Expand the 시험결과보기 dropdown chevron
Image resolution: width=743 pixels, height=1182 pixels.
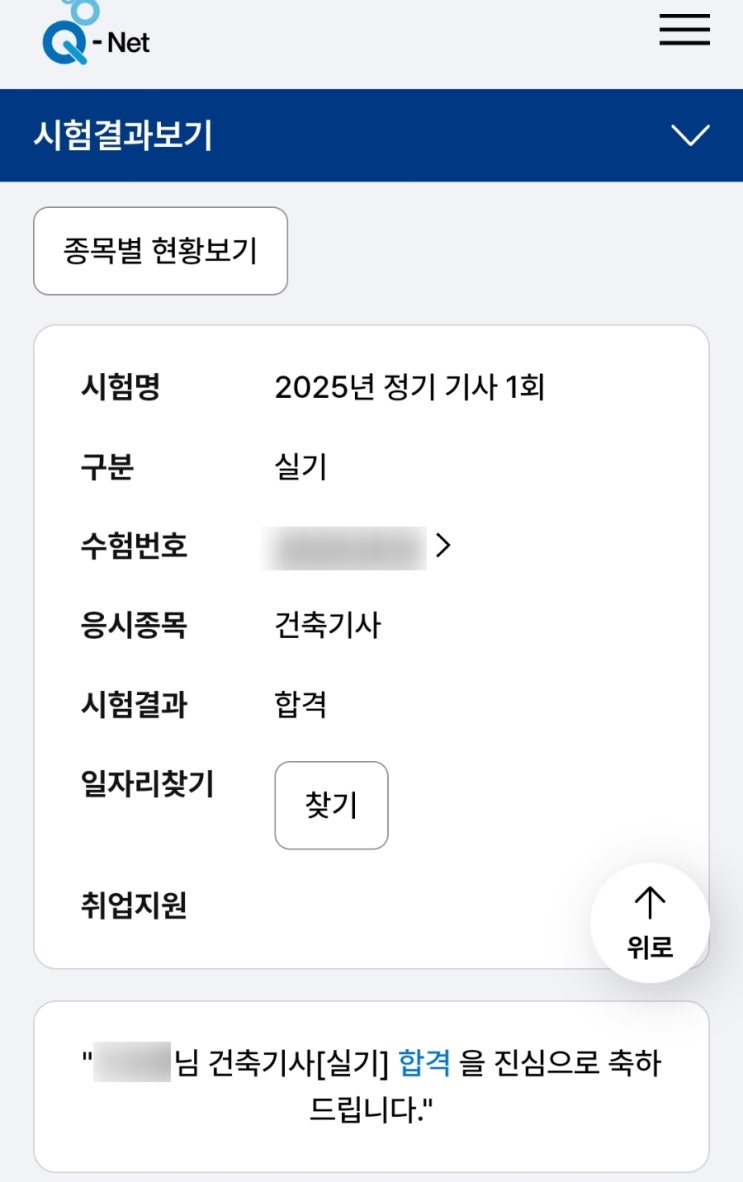click(x=690, y=135)
